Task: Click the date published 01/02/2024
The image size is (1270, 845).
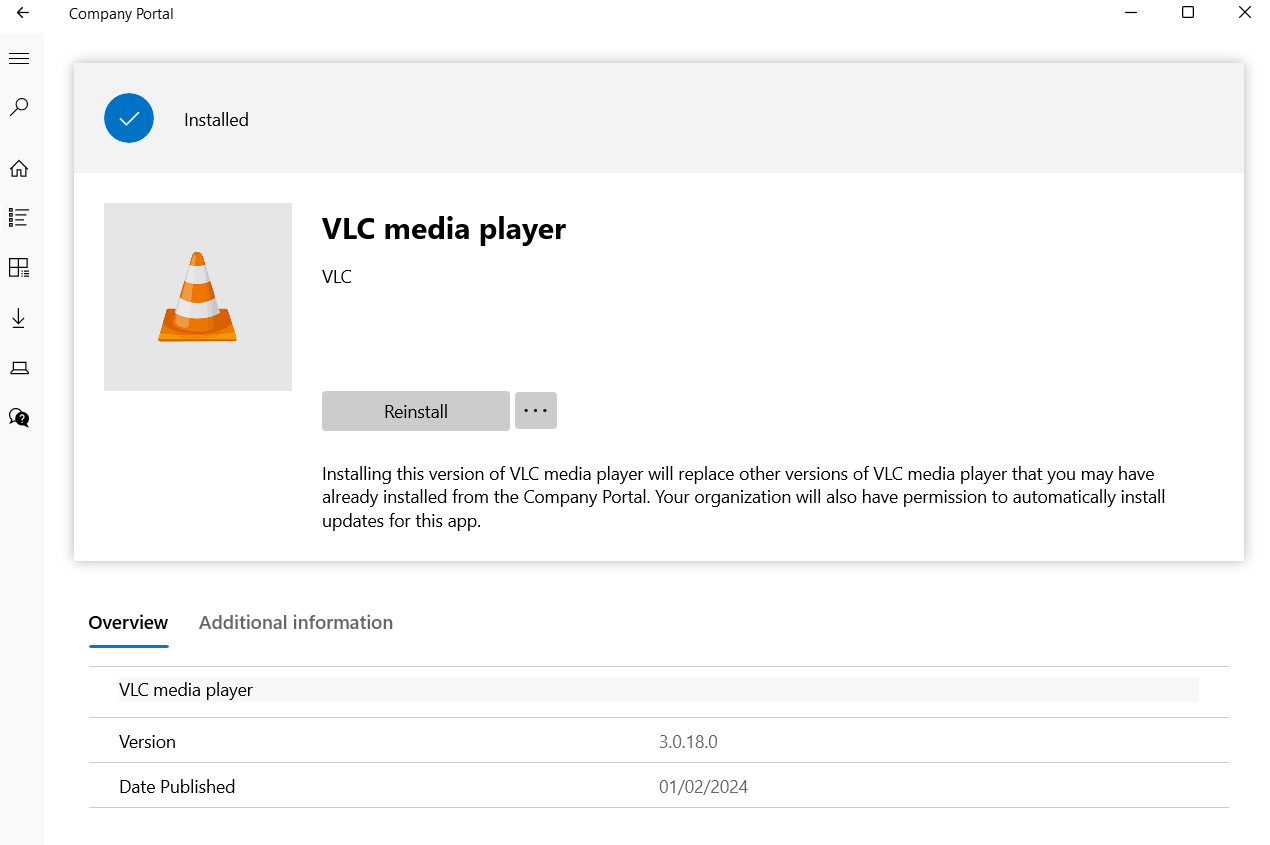Action: [703, 787]
